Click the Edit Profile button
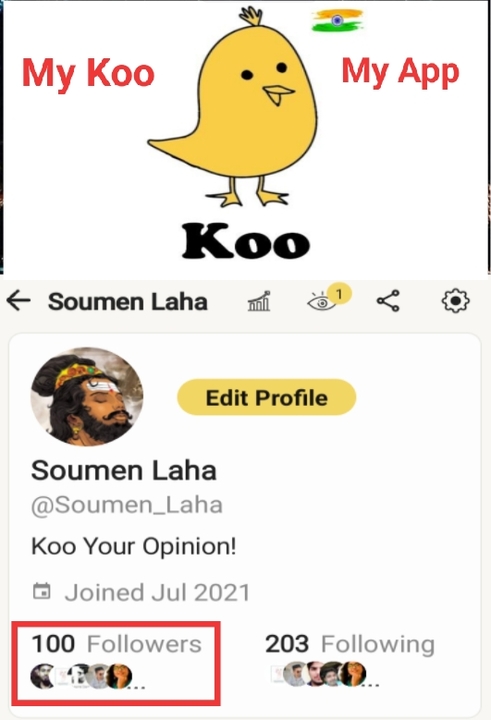Screen dimensions: 491x720 (266, 398)
